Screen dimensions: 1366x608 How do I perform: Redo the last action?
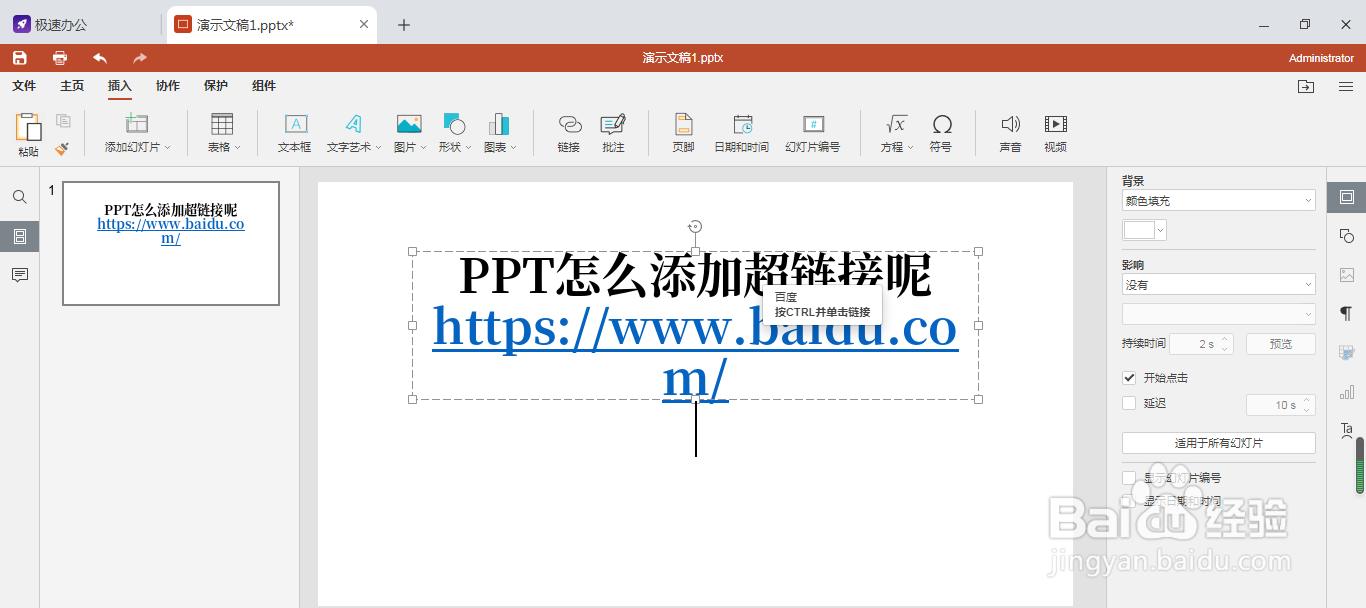pyautogui.click(x=140, y=58)
